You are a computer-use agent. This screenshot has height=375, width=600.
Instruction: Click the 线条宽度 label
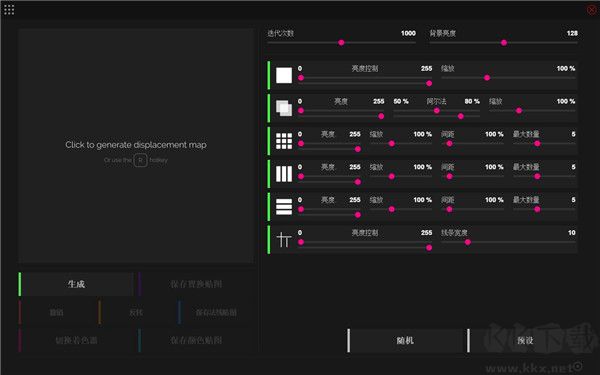454,233
